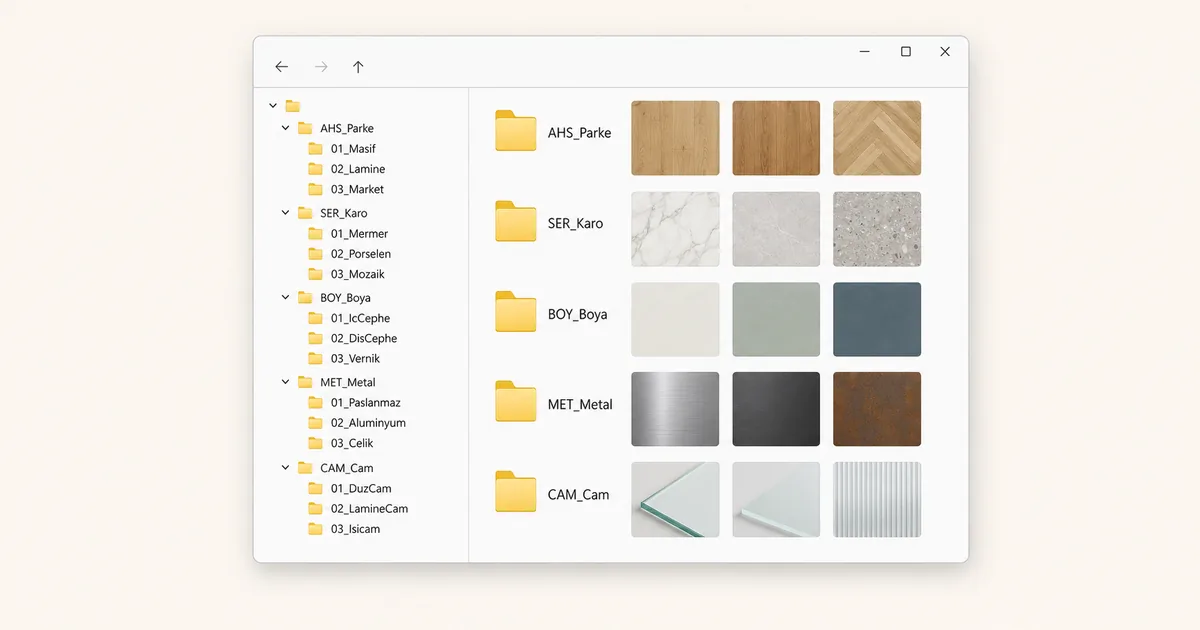
Task: Click folder icon beside 01_Mermer
Action: tap(316, 233)
